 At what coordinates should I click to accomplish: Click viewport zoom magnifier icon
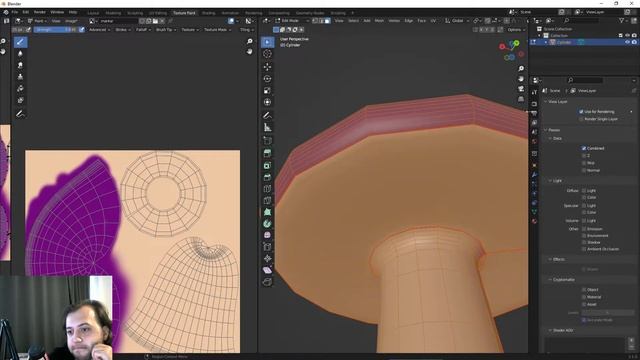click(x=521, y=69)
